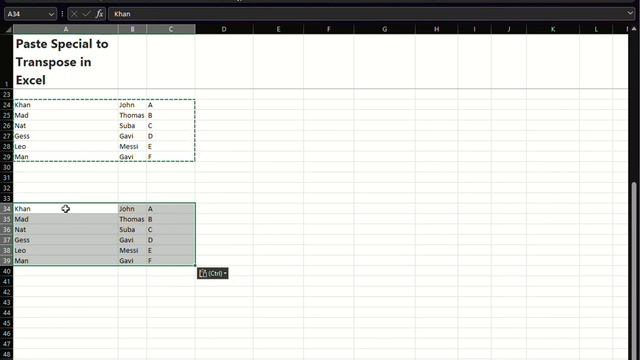Select row 30 header
Screen dimensions: 640x360
[x=7, y=167]
